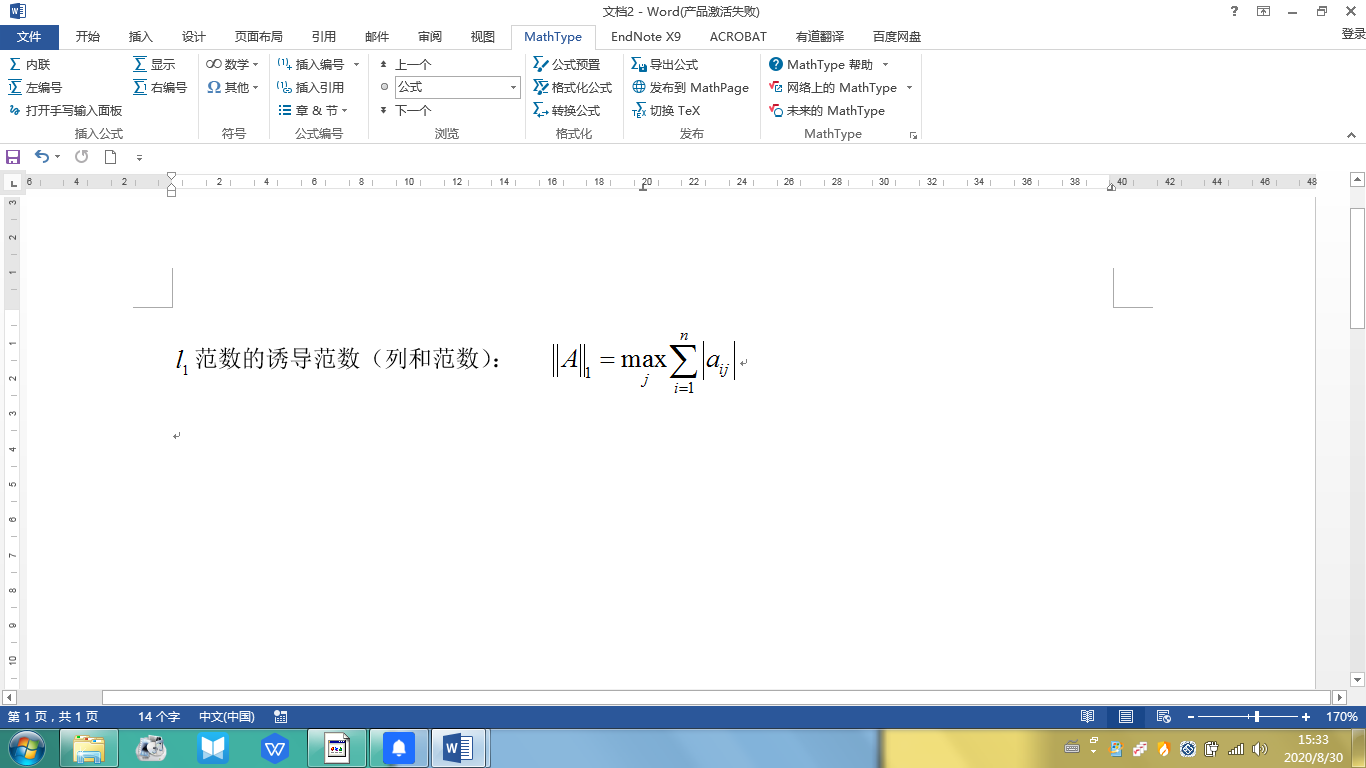Open the 其他 symbols dropdown
Screen dimensions: 1366x768
232,88
